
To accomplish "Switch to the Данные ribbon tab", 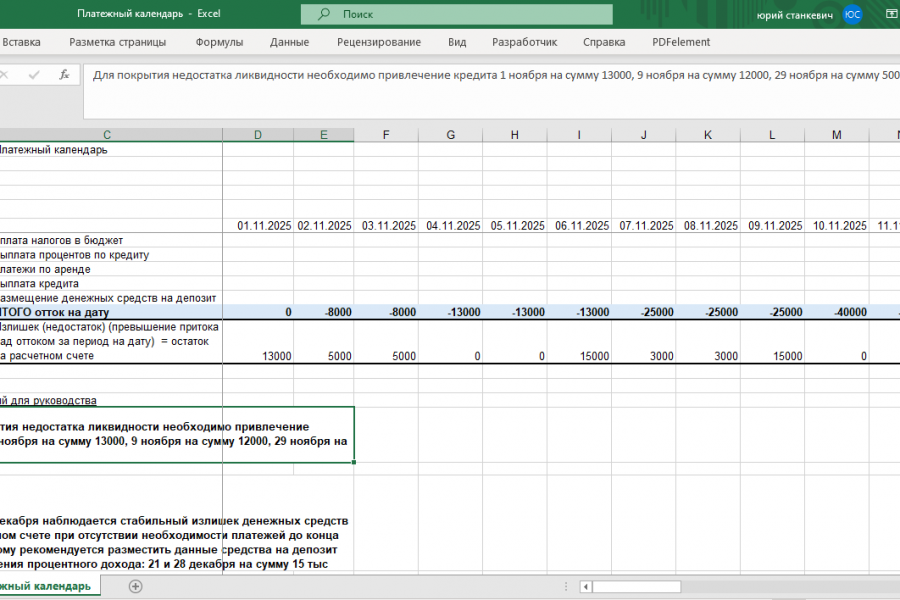I will (x=289, y=42).
